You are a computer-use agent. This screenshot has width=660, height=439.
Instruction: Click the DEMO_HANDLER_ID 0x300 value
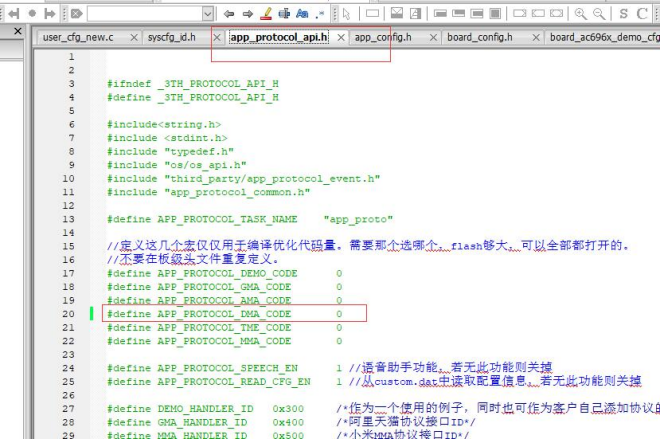point(288,409)
